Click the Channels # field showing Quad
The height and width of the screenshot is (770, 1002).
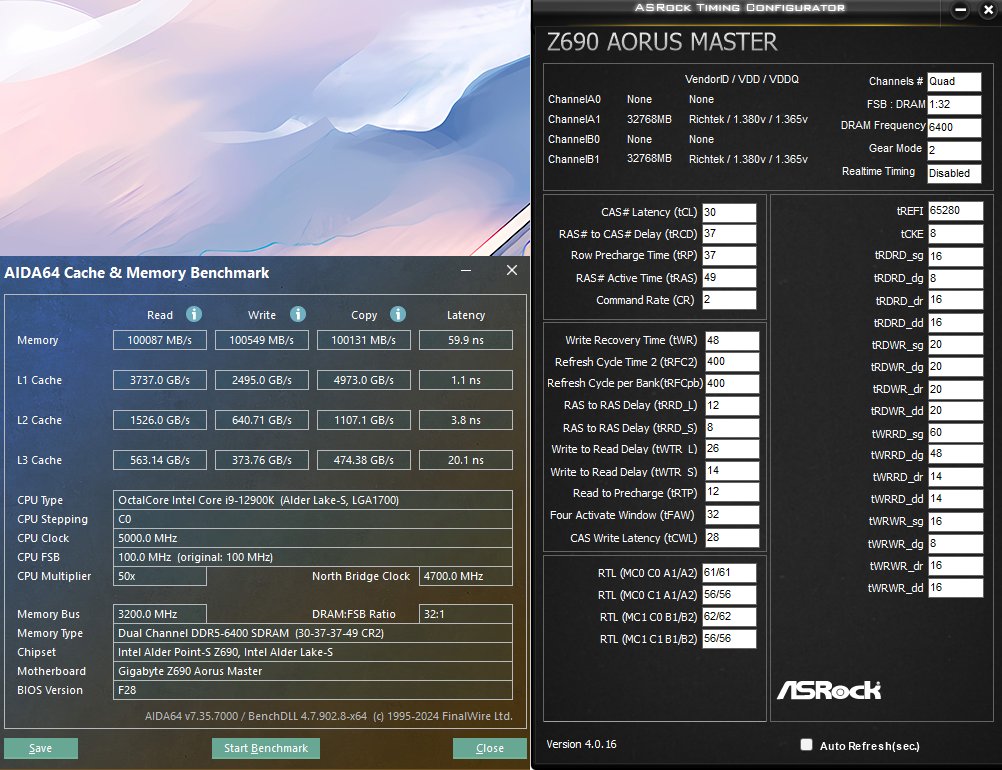point(954,82)
